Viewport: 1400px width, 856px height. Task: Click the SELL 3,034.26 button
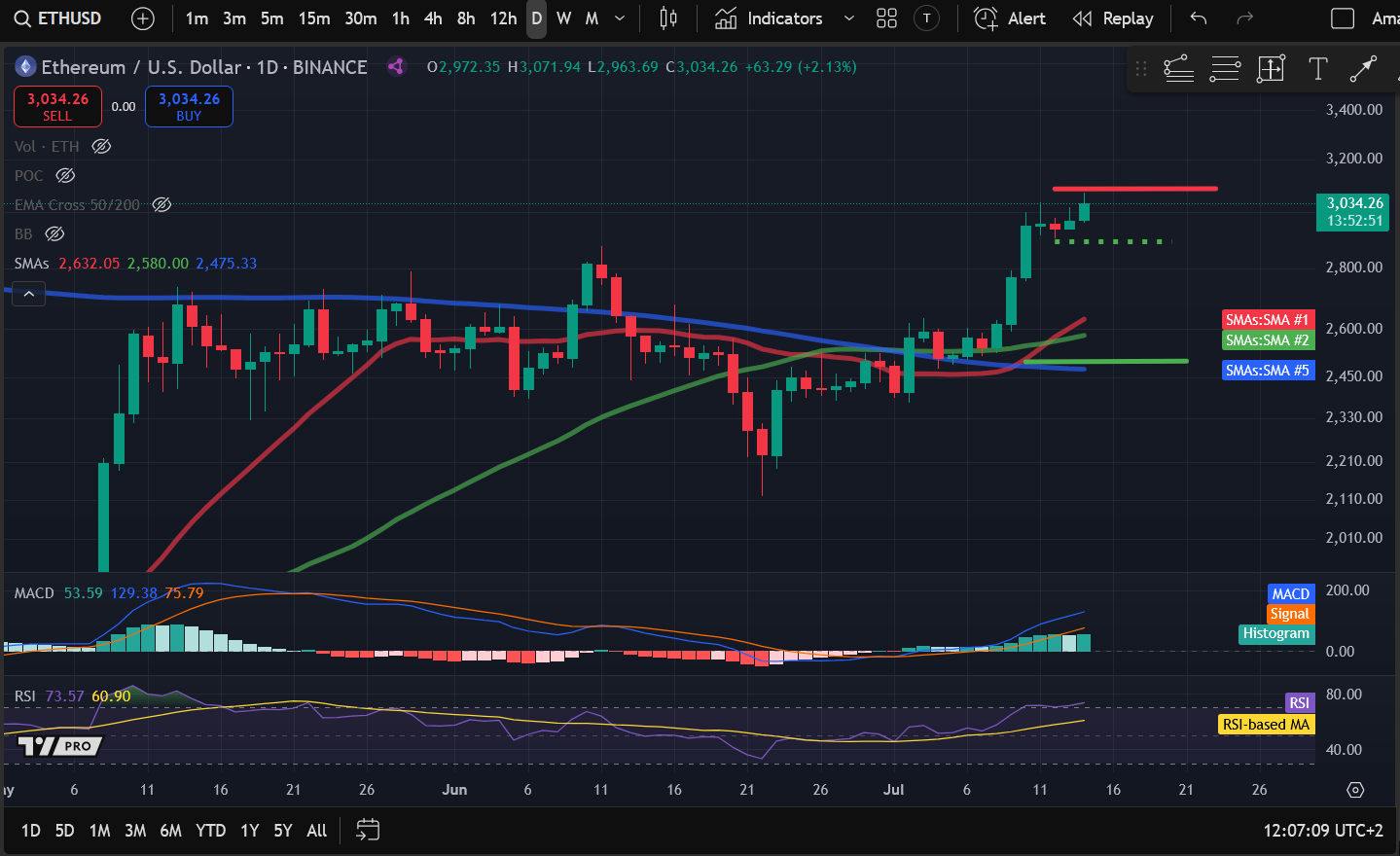tap(57, 107)
